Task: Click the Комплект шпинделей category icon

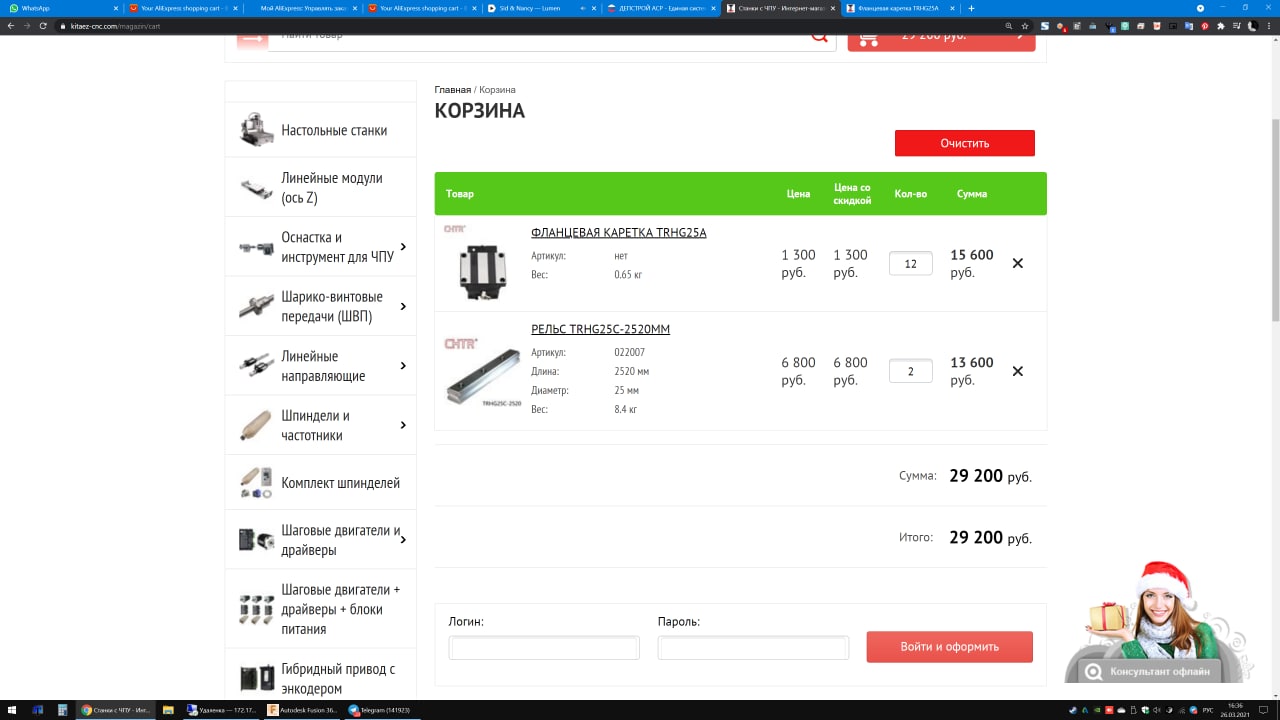Action: [x=256, y=483]
